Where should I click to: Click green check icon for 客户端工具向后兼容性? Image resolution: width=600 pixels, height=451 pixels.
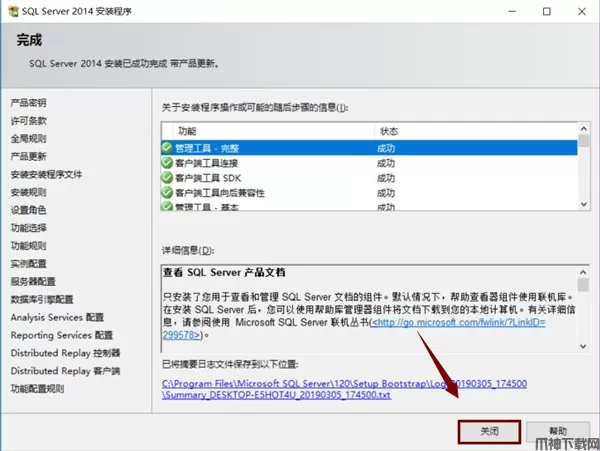(x=167, y=192)
